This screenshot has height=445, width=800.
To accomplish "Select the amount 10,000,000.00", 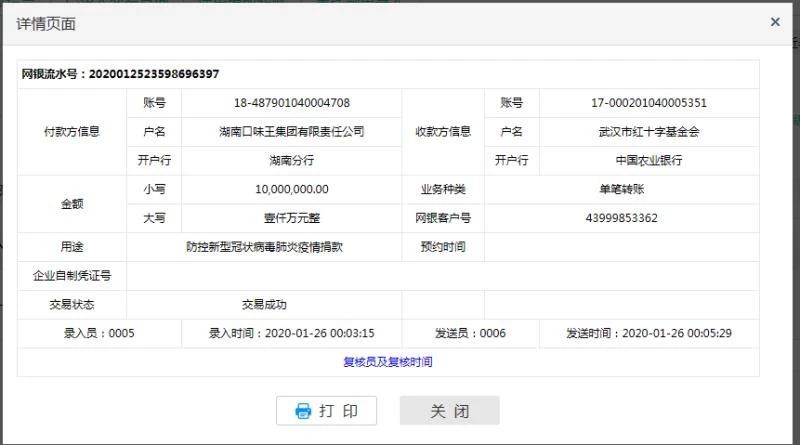I will 291,189.
